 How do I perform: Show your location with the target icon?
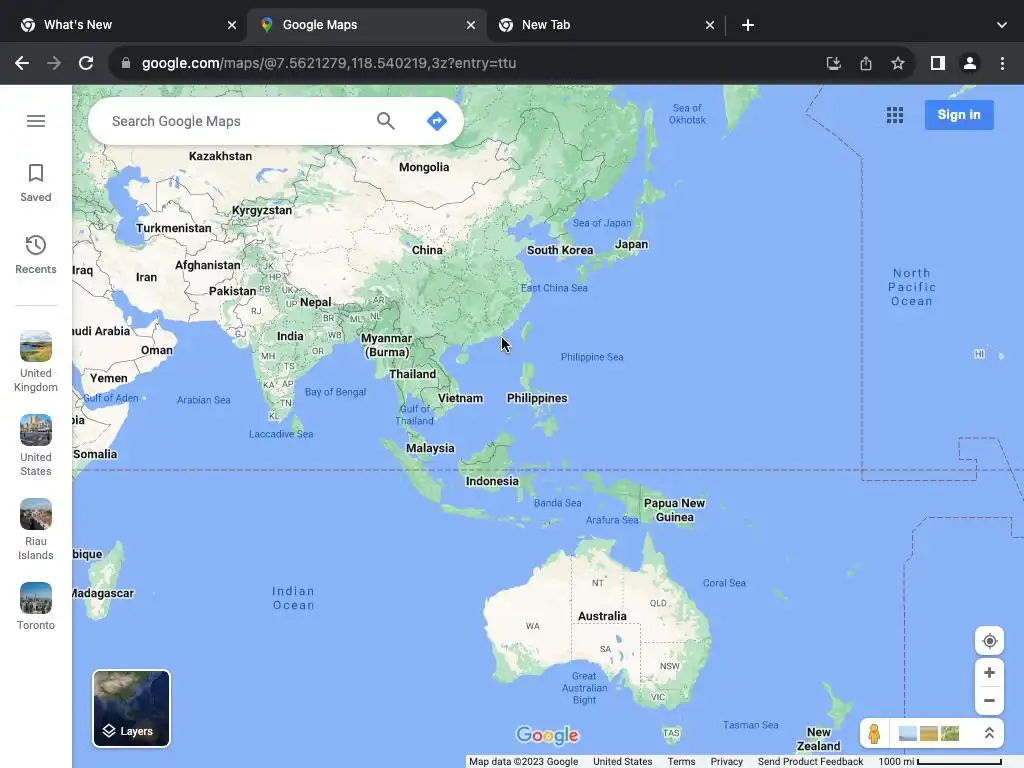(x=989, y=641)
